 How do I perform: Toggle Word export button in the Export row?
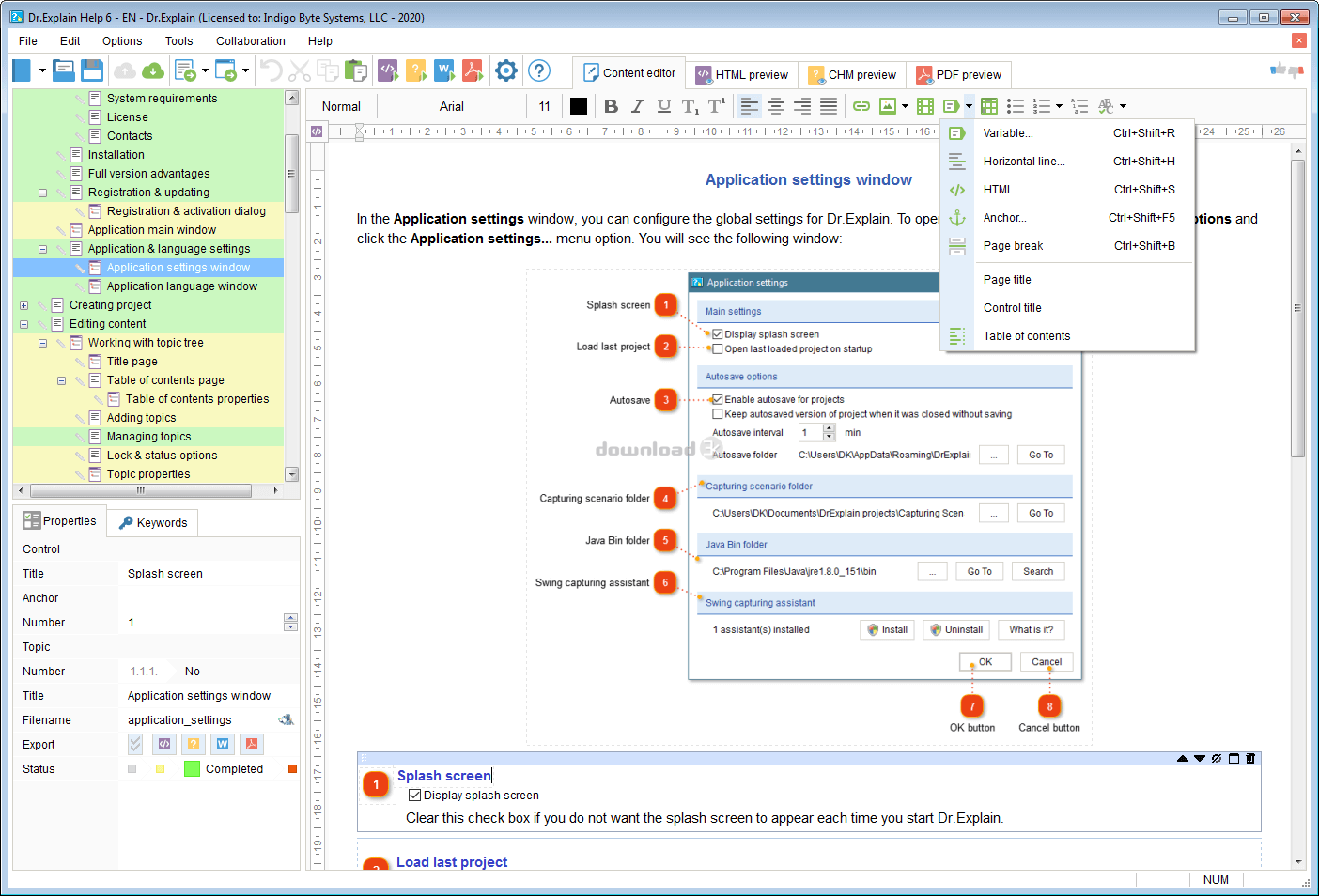click(x=223, y=744)
